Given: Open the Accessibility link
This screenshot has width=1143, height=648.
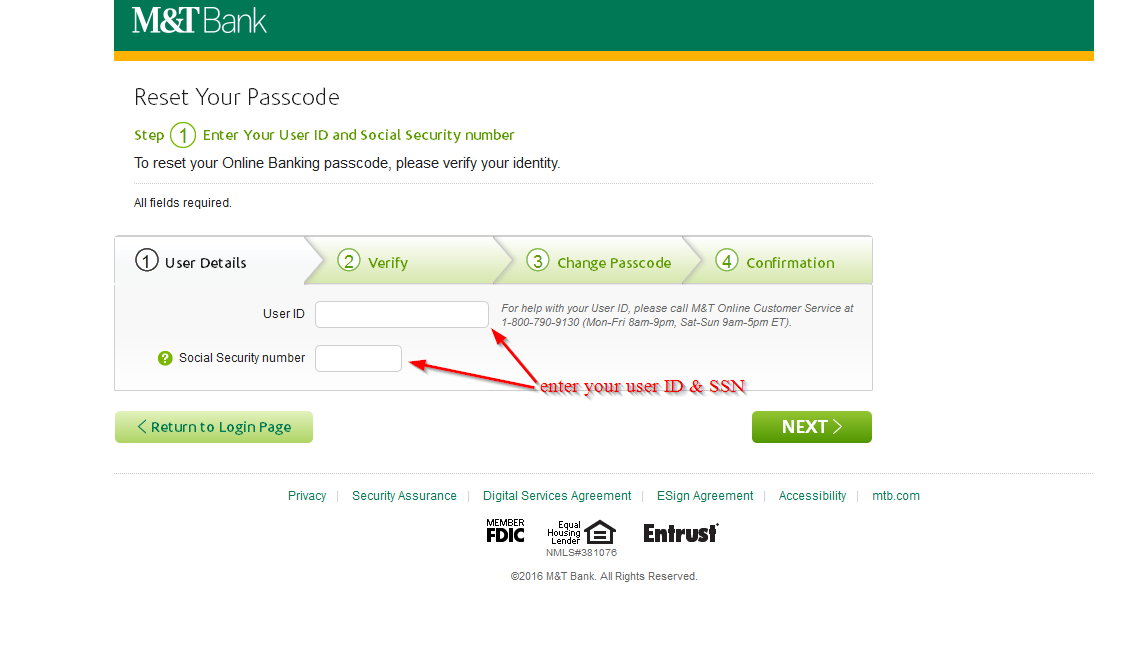Looking at the screenshot, I should coord(812,496).
